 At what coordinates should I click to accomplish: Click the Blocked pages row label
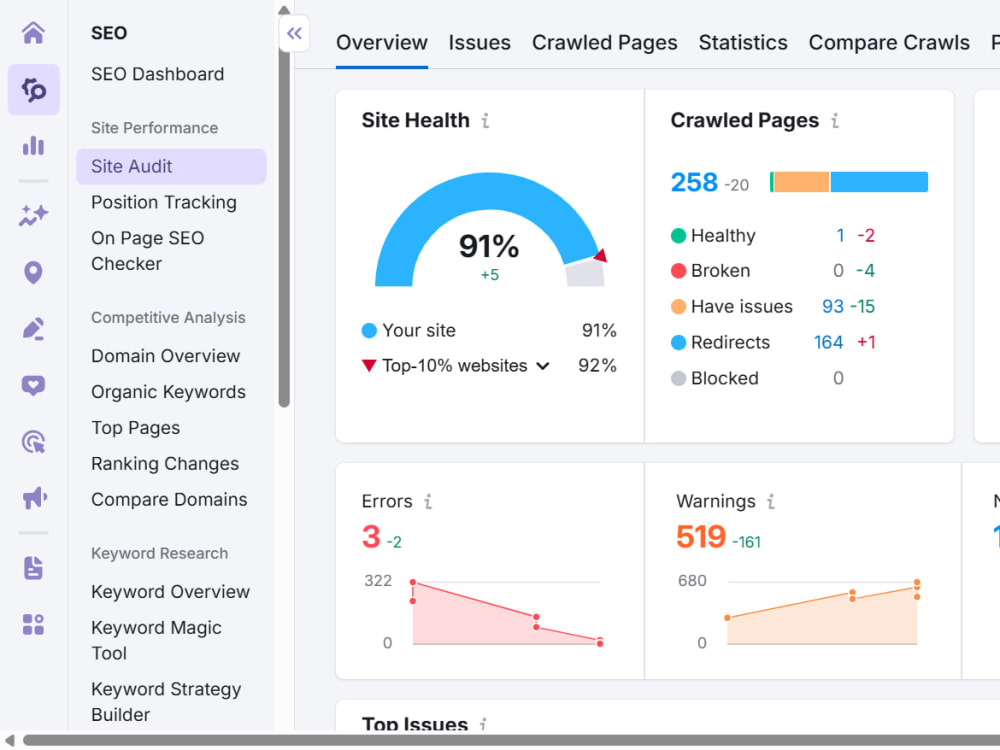click(724, 379)
